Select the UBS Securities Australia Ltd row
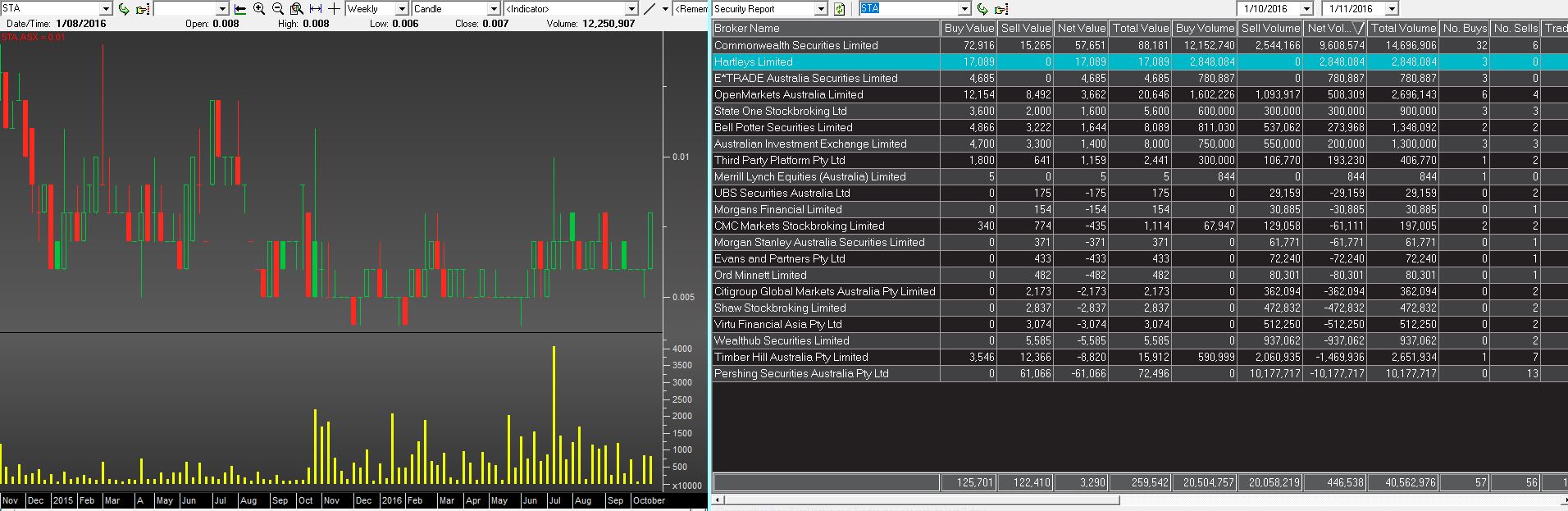Screen dimensions: 1568x511 click(1140, 194)
